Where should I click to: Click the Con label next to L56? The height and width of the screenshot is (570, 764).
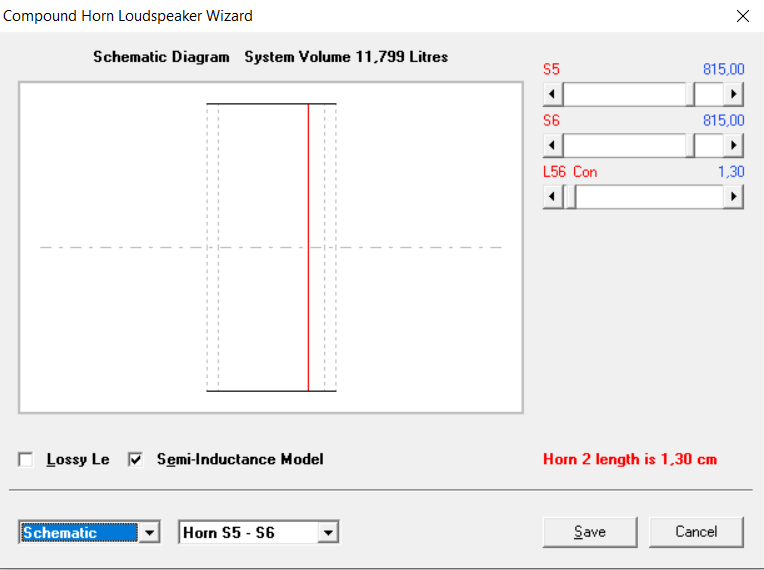pos(585,172)
